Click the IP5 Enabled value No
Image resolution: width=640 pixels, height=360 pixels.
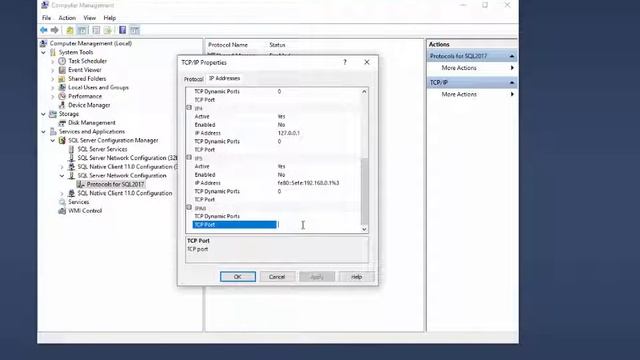[x=281, y=175]
